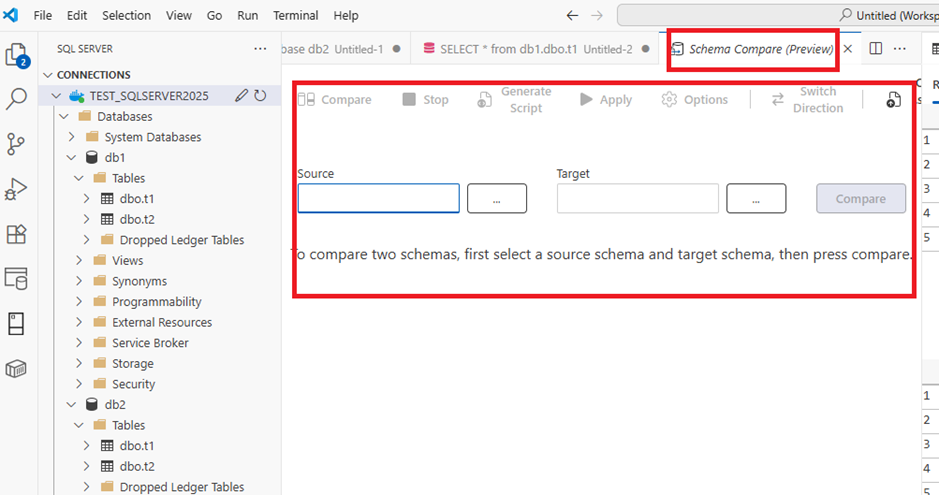Open editor more actions ellipsis
The image size is (939, 495).
click(900, 48)
